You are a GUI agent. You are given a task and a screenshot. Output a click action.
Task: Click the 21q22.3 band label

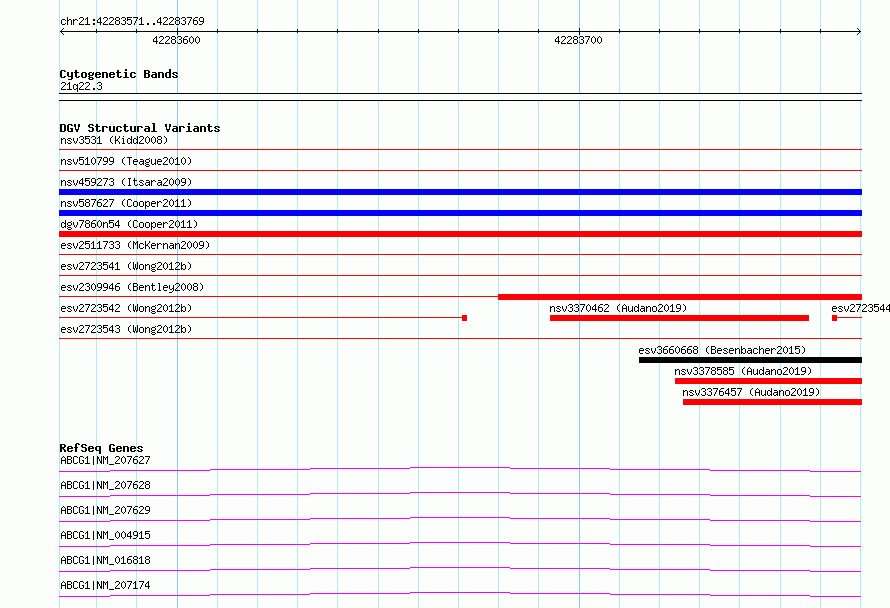(x=81, y=86)
